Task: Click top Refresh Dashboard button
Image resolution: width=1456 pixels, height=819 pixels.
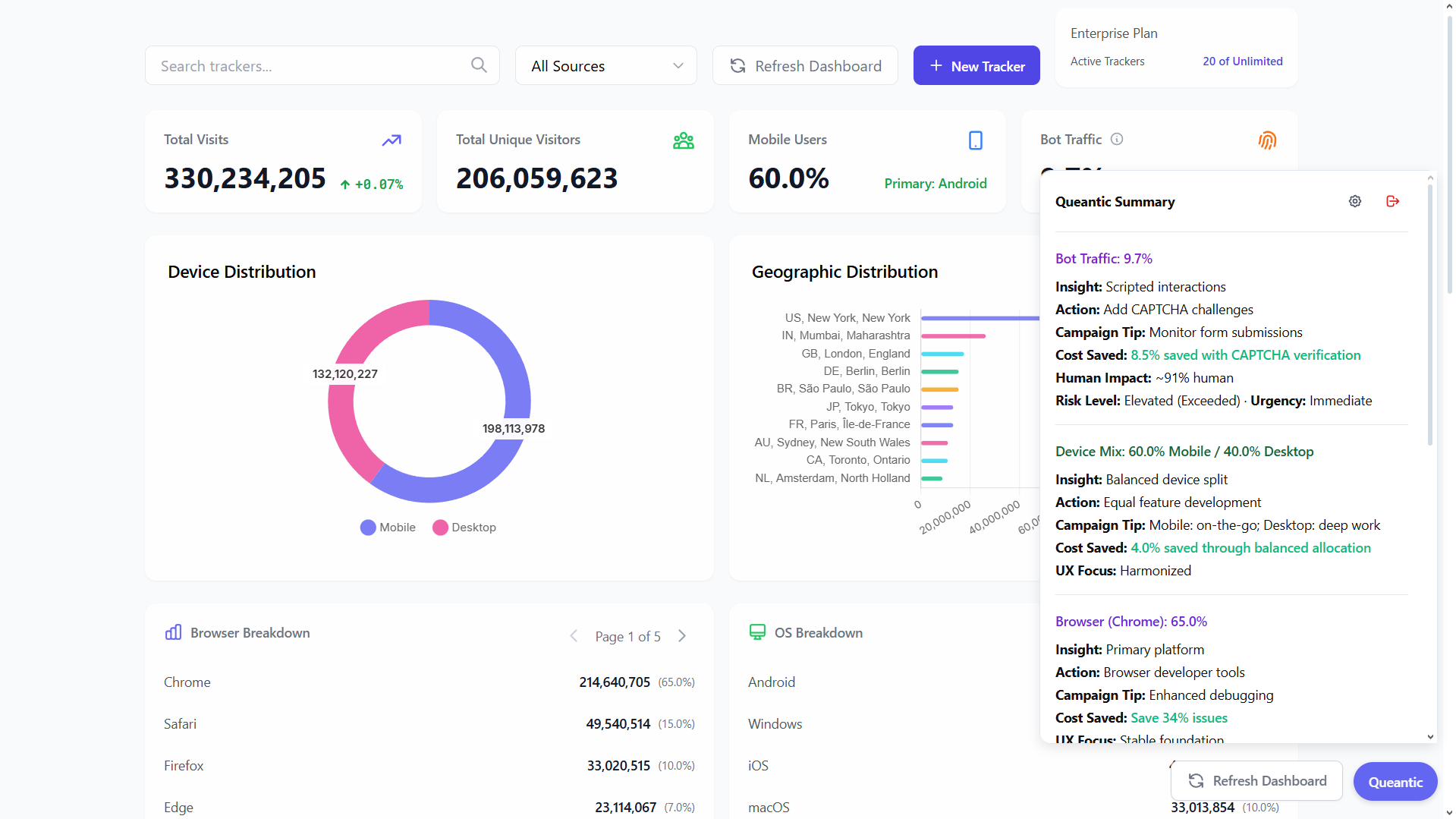Action: (x=805, y=65)
